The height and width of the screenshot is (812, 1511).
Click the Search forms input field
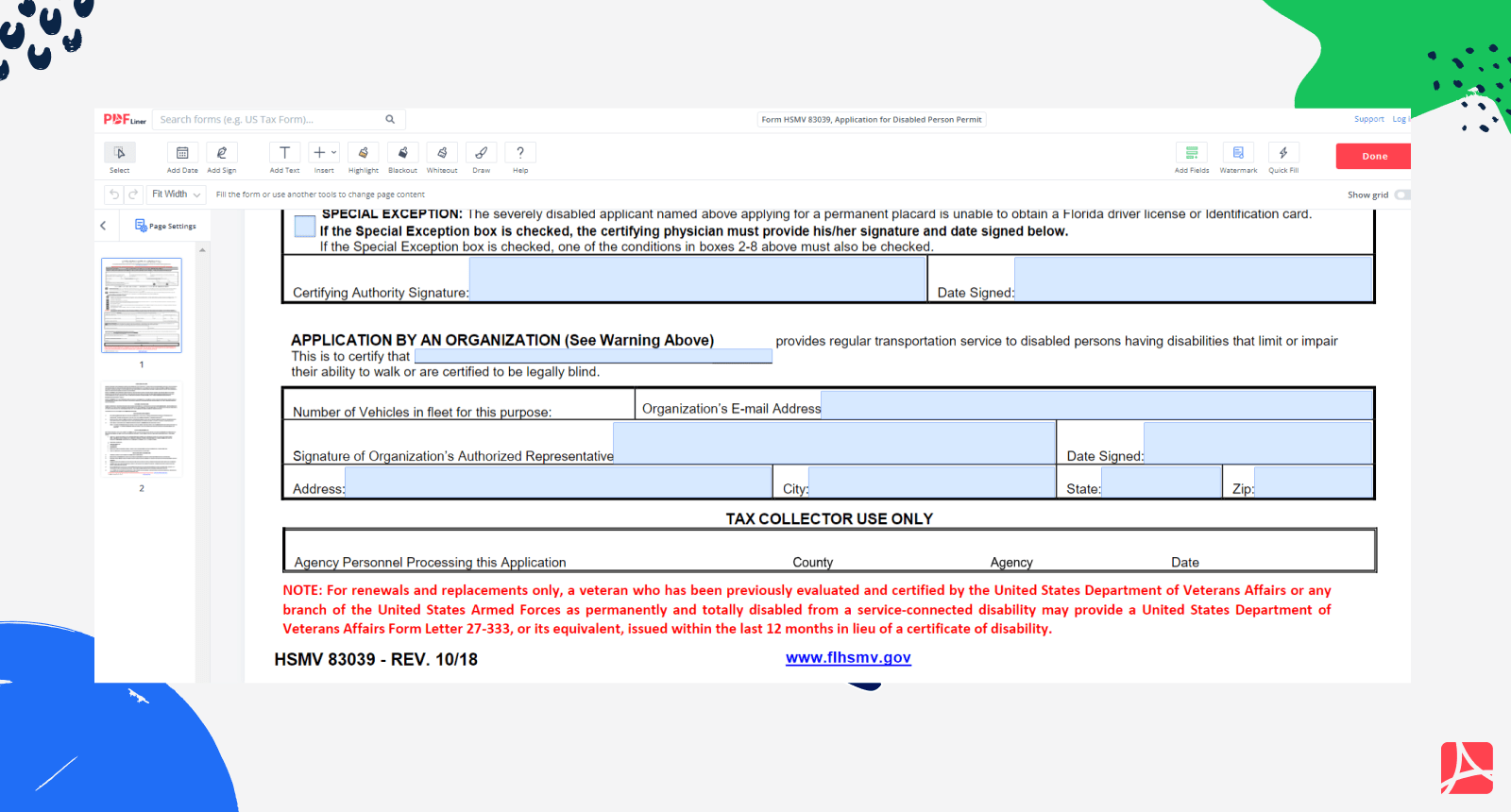[271, 120]
